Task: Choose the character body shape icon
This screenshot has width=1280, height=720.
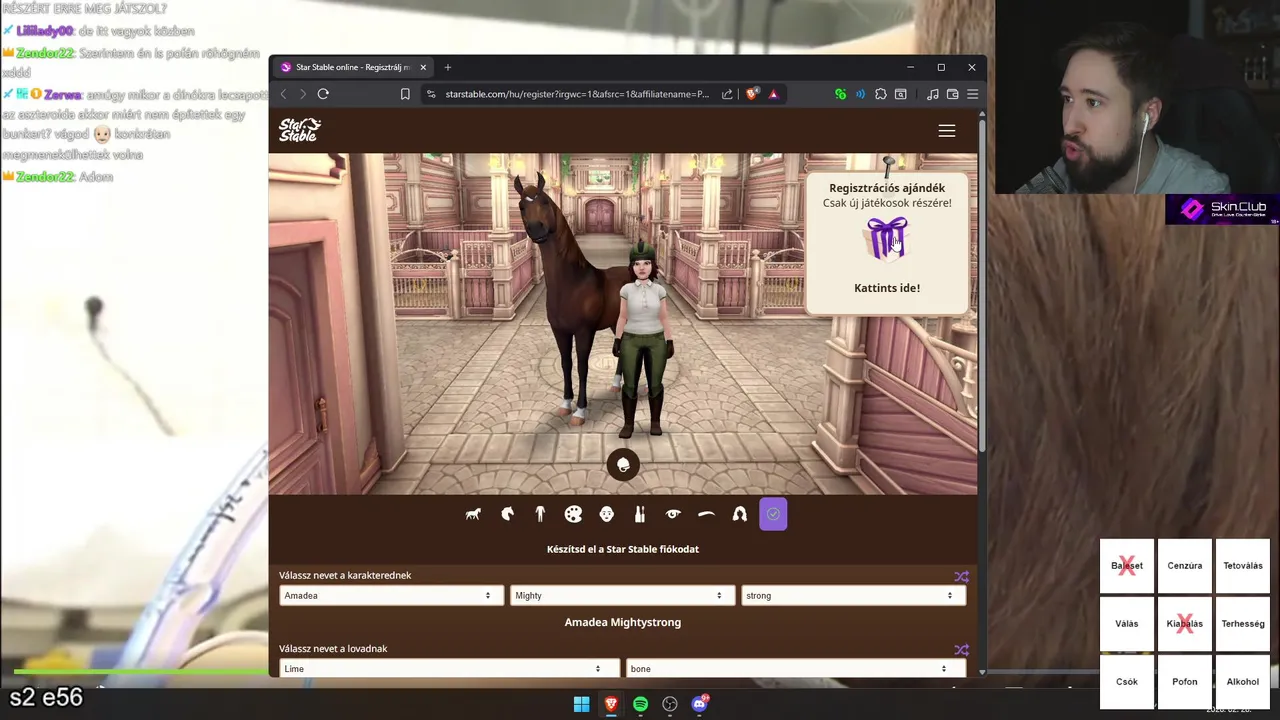Action: pyautogui.click(x=540, y=514)
